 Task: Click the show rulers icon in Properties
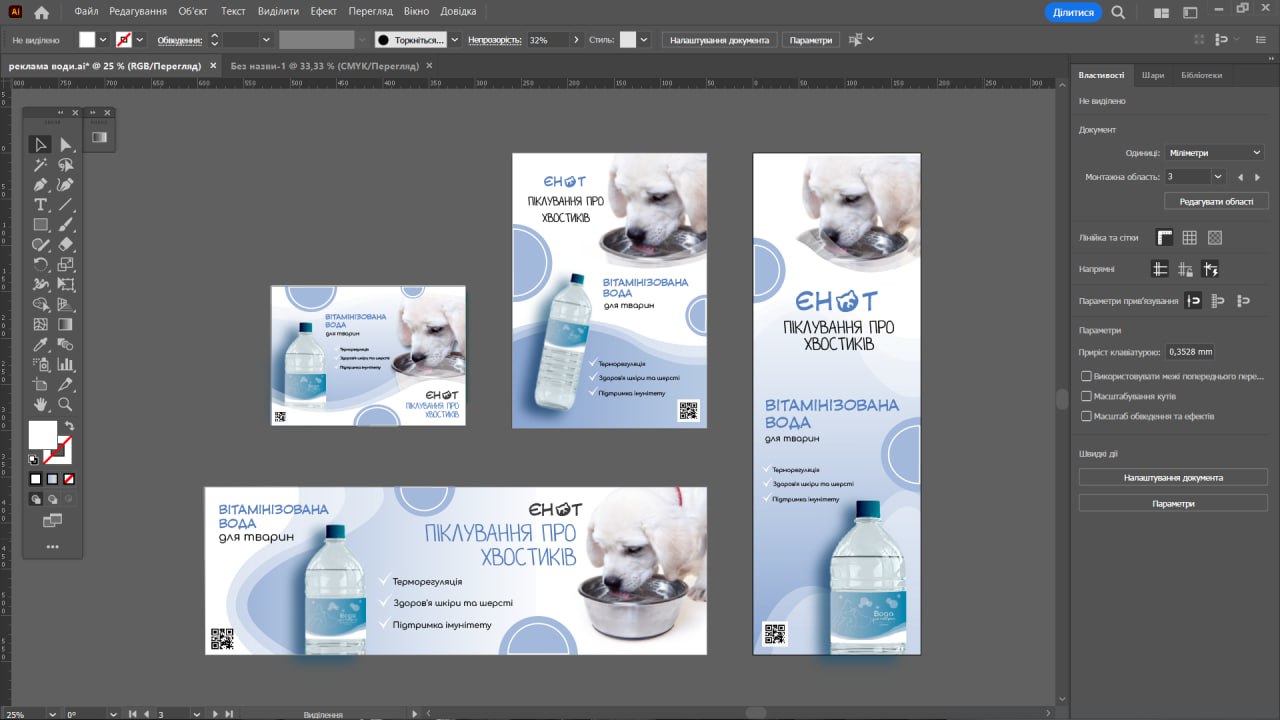tap(1164, 238)
